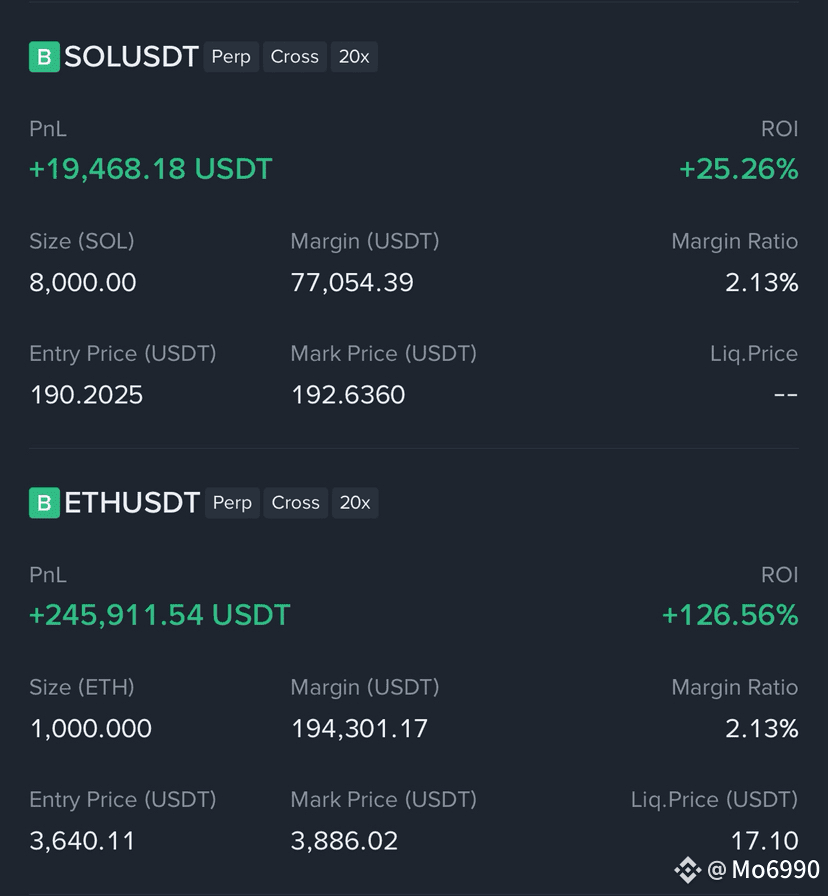The image size is (828, 896).
Task: Click the green B icon beside ETHUSDT
Action: pyautogui.click(x=44, y=503)
